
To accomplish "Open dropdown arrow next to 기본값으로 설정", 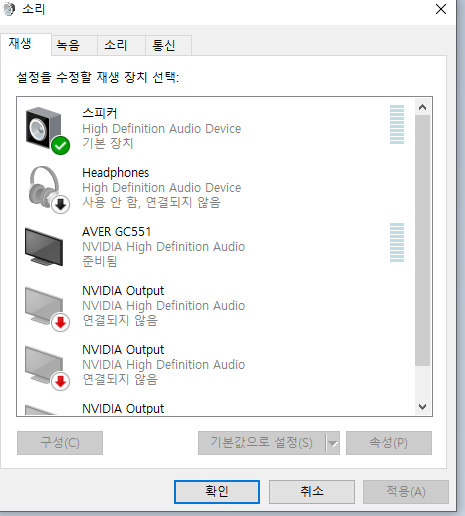I will pos(333,443).
